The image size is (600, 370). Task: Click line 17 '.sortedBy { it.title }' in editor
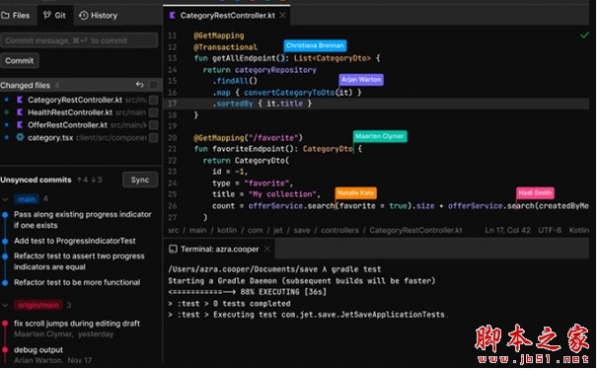click(x=262, y=104)
